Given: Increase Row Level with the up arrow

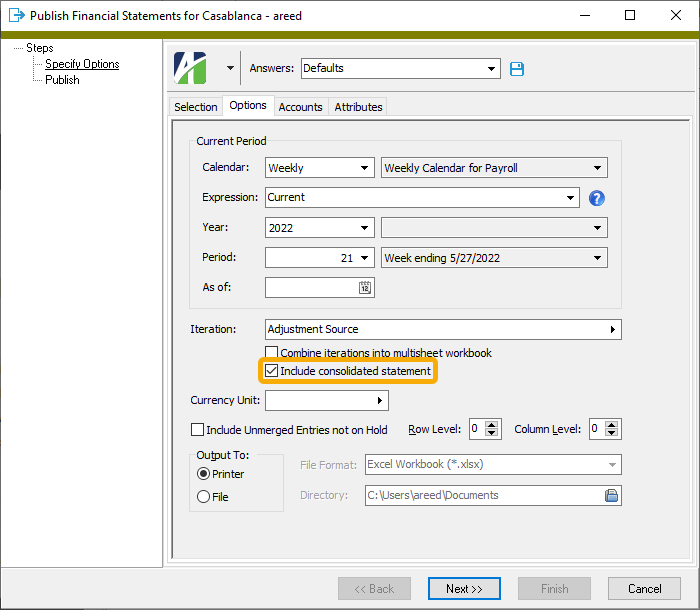Looking at the screenshot, I should click(x=492, y=425).
